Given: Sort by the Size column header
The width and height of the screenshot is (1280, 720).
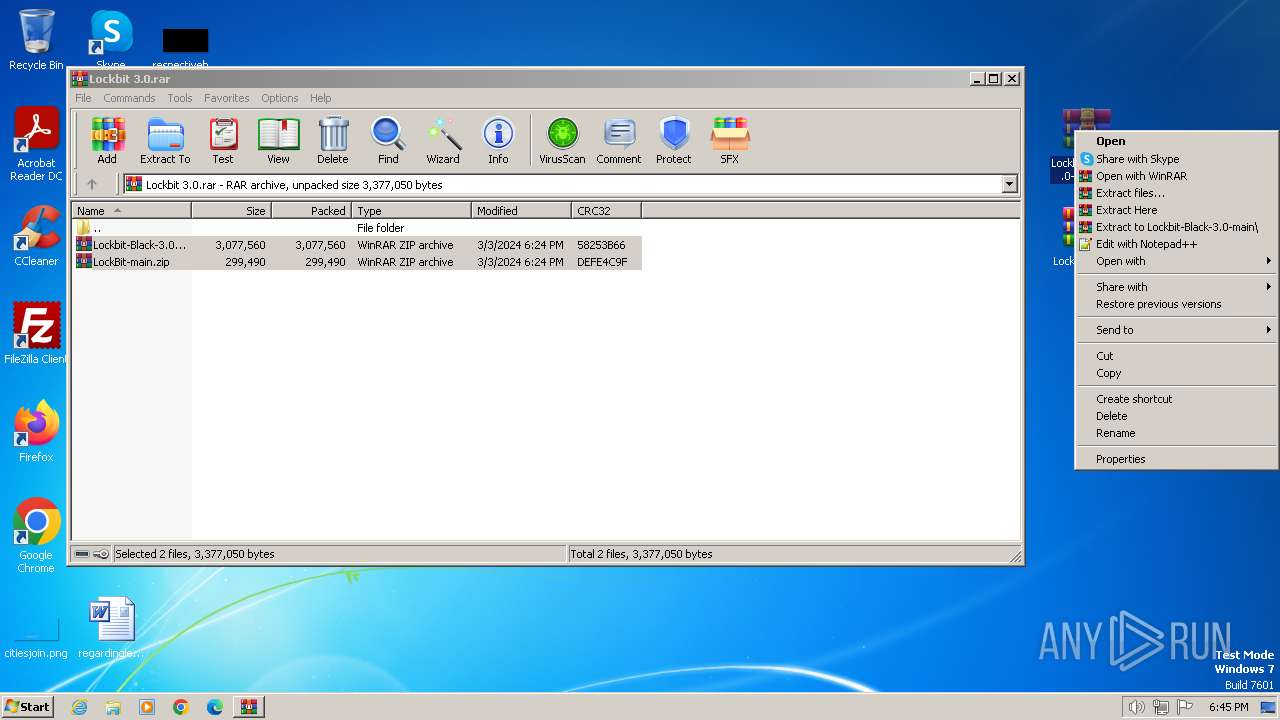Looking at the screenshot, I should click(232, 210).
